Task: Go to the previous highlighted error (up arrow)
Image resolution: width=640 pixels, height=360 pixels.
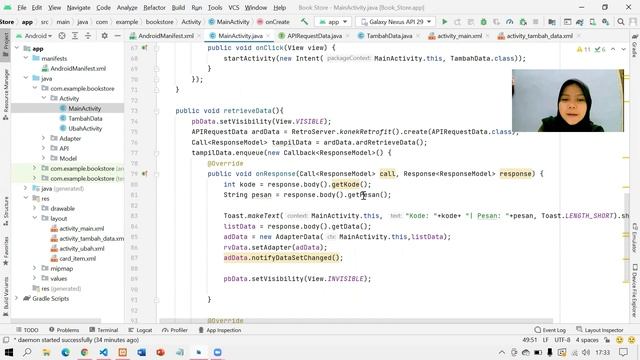Action: point(613,49)
